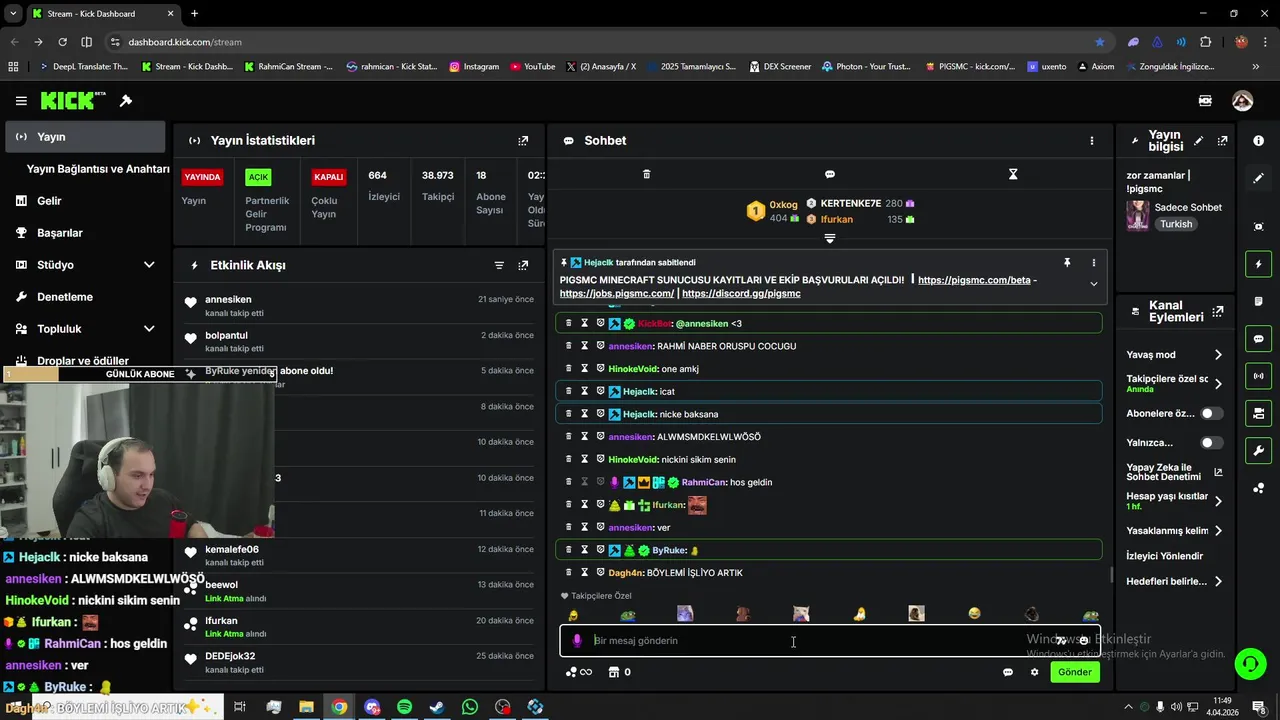Open Hesap yaşı kısıtlaması options

point(1174,501)
